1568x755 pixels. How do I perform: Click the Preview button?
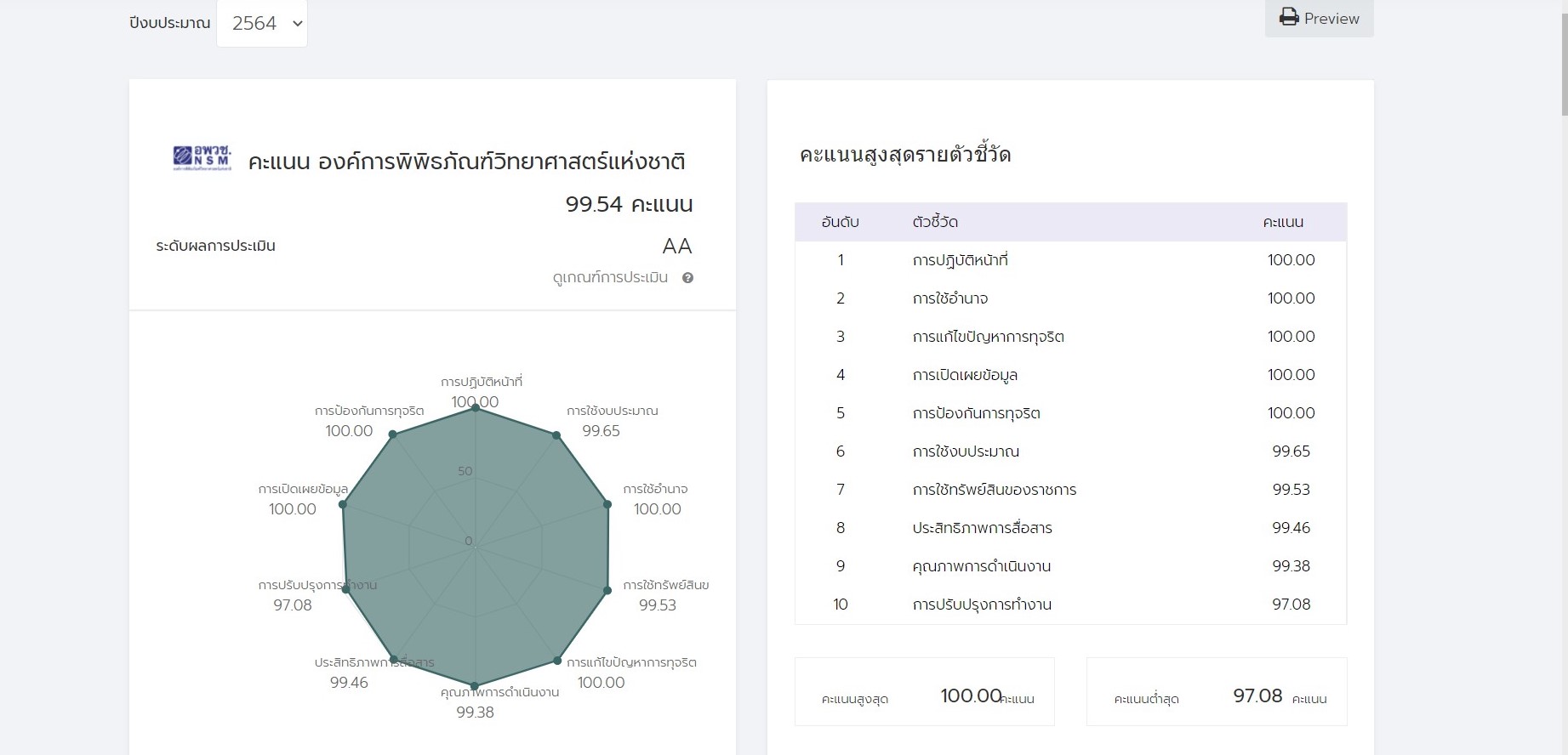1319,19
